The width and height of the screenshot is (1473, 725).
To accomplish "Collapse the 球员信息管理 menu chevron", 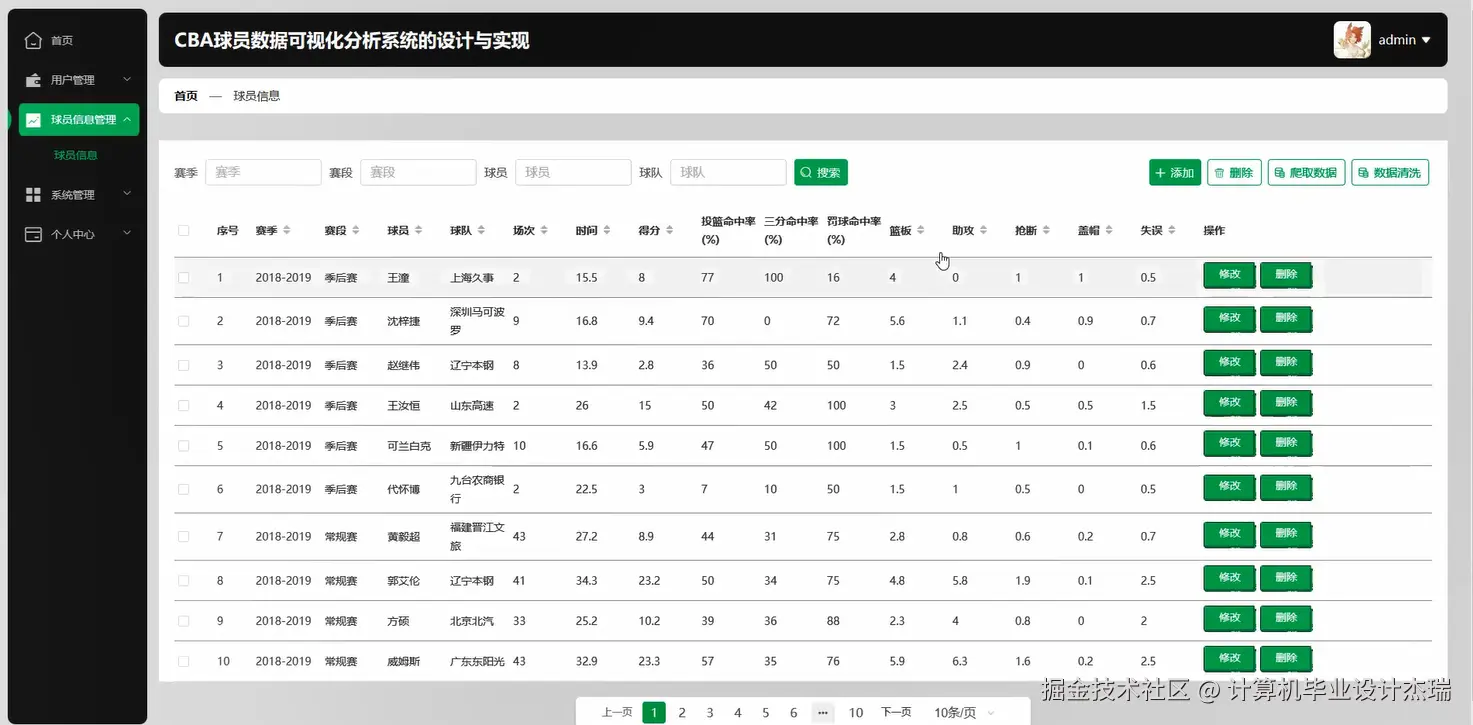I will [127, 119].
